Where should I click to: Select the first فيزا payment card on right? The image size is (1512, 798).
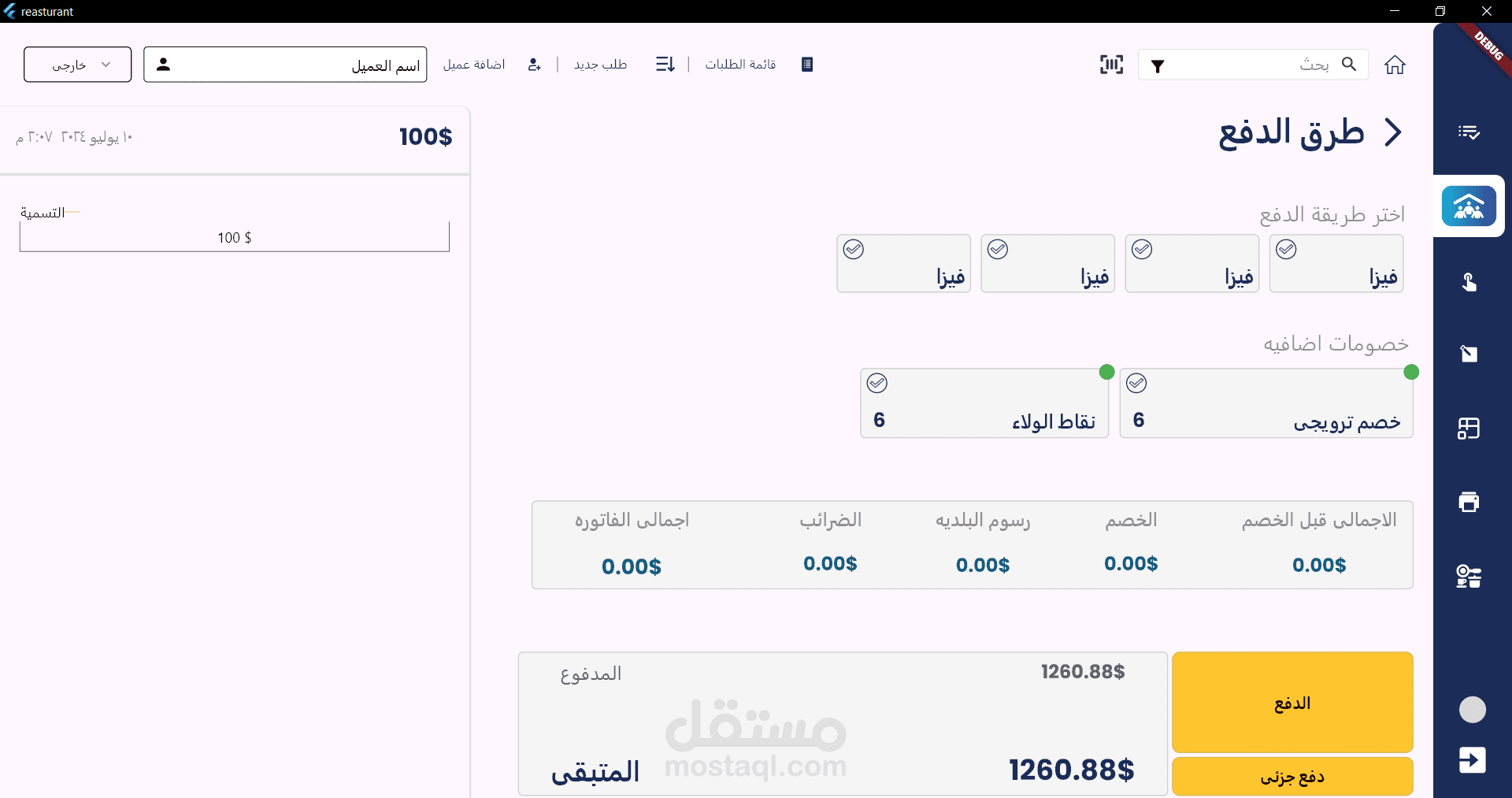coord(1336,263)
